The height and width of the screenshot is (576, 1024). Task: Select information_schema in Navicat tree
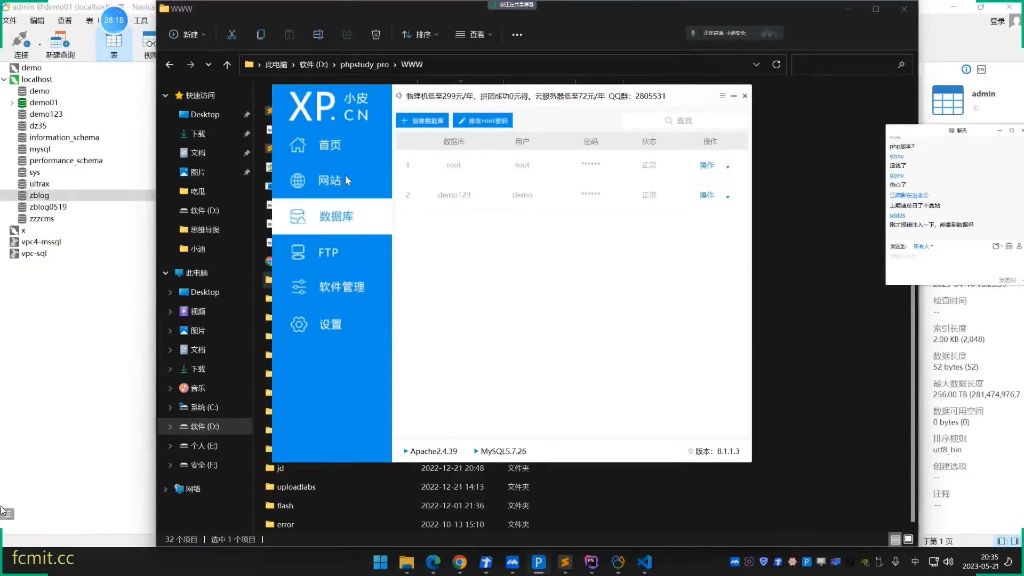(64, 137)
